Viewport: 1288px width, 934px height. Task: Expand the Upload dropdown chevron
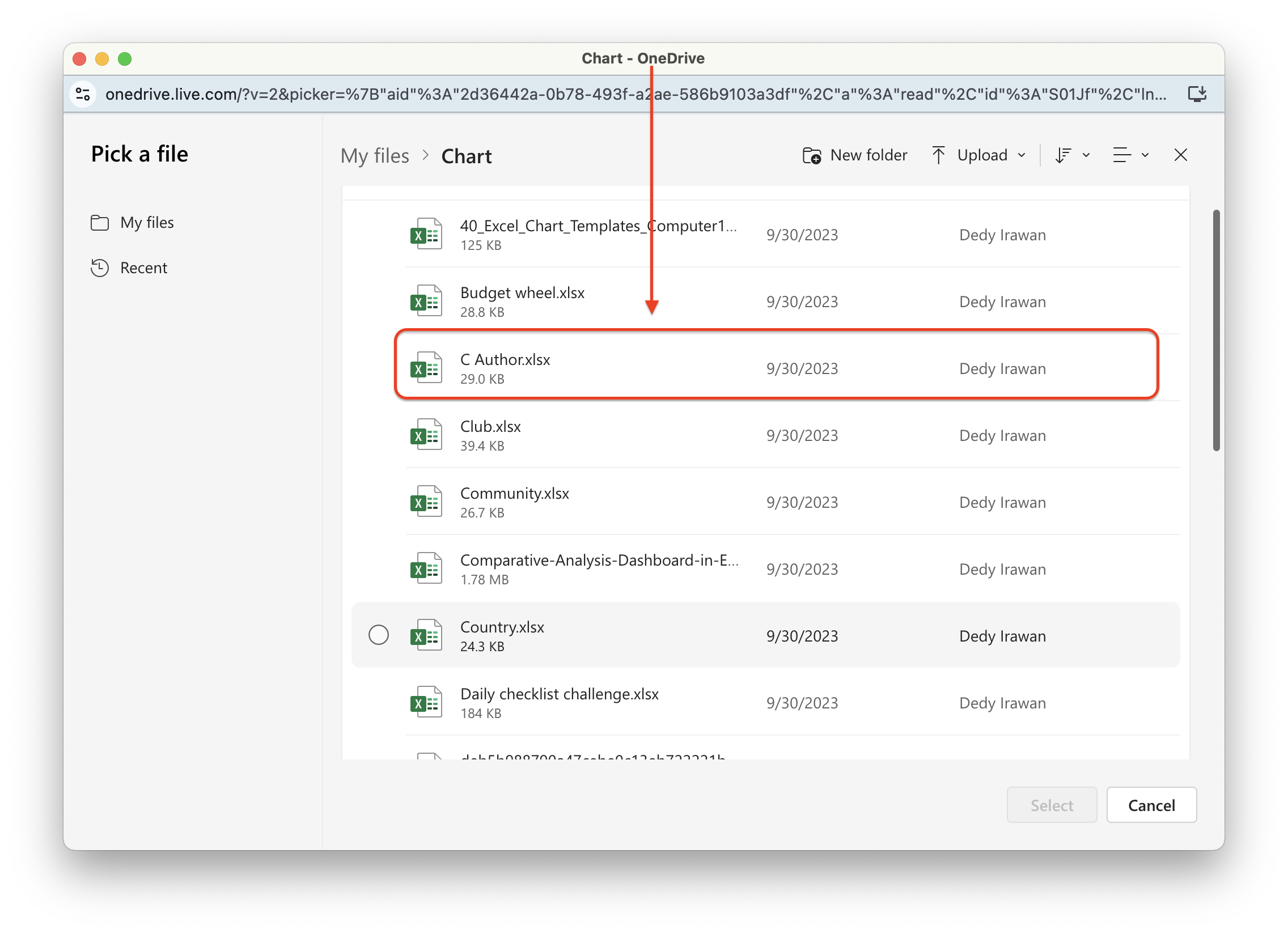click(x=1022, y=155)
